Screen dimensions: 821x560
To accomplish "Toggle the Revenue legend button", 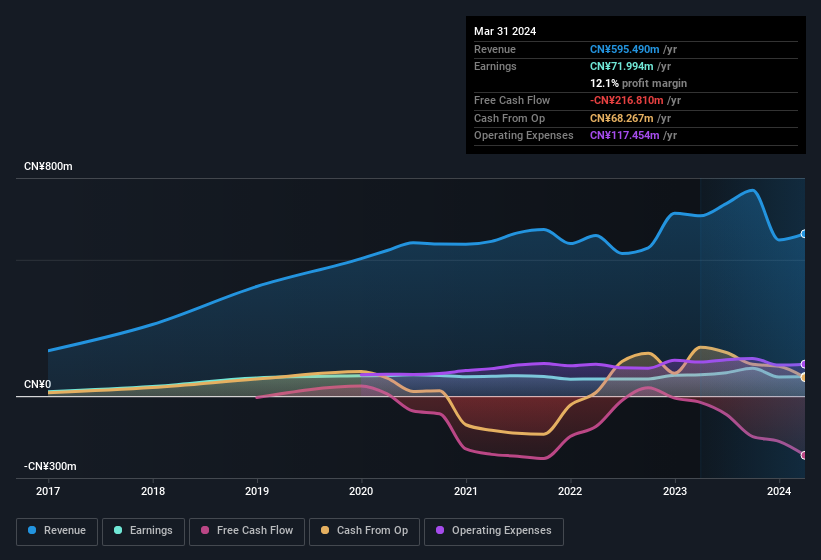I will (x=57, y=531).
